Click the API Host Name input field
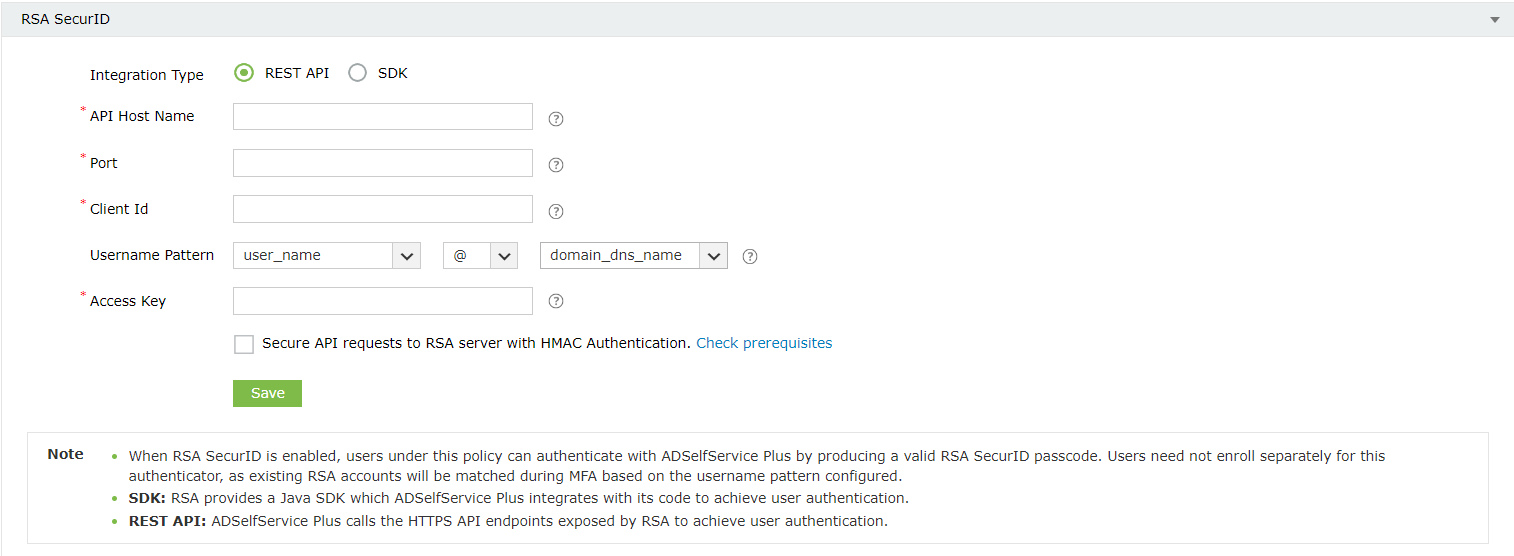 383,117
